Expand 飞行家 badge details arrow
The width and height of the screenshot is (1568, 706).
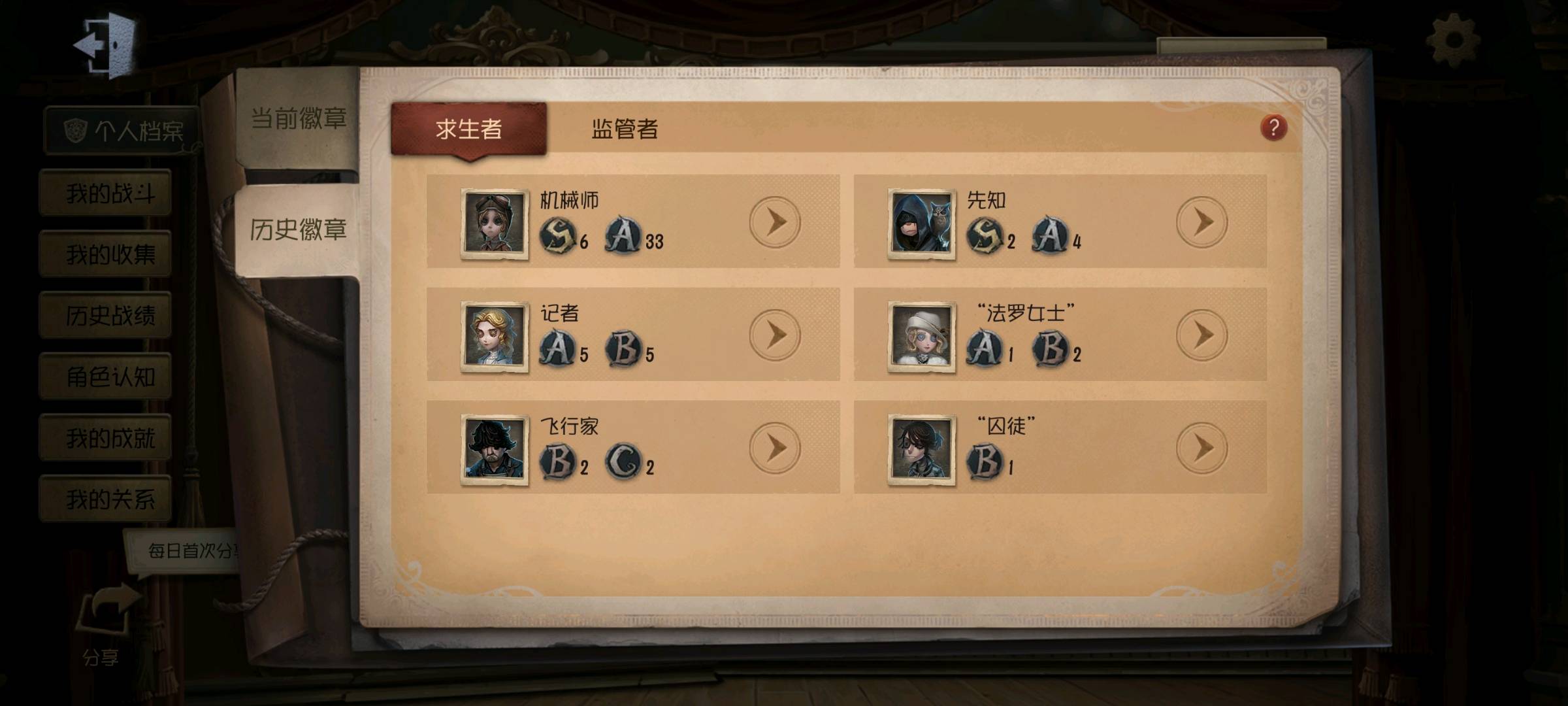775,448
